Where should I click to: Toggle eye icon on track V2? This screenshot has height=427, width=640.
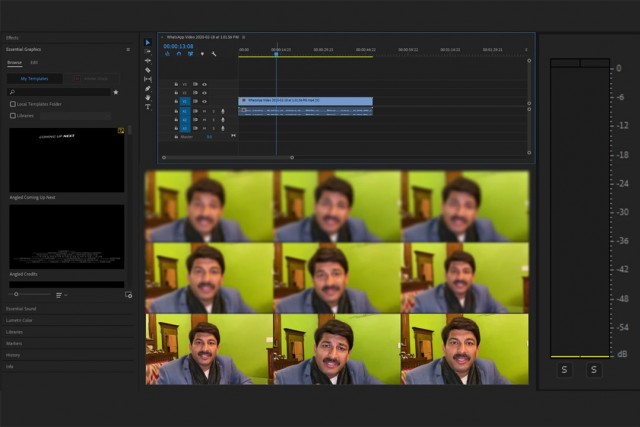pyautogui.click(x=204, y=93)
